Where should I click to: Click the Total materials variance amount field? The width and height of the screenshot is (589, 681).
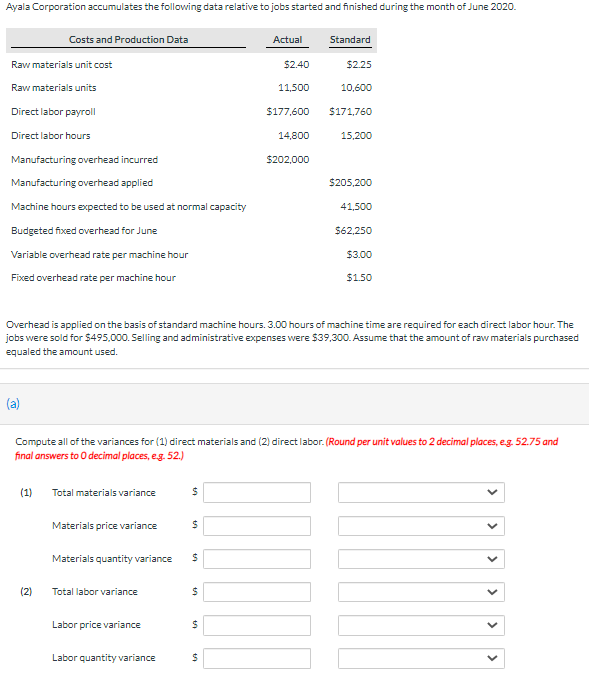click(257, 493)
